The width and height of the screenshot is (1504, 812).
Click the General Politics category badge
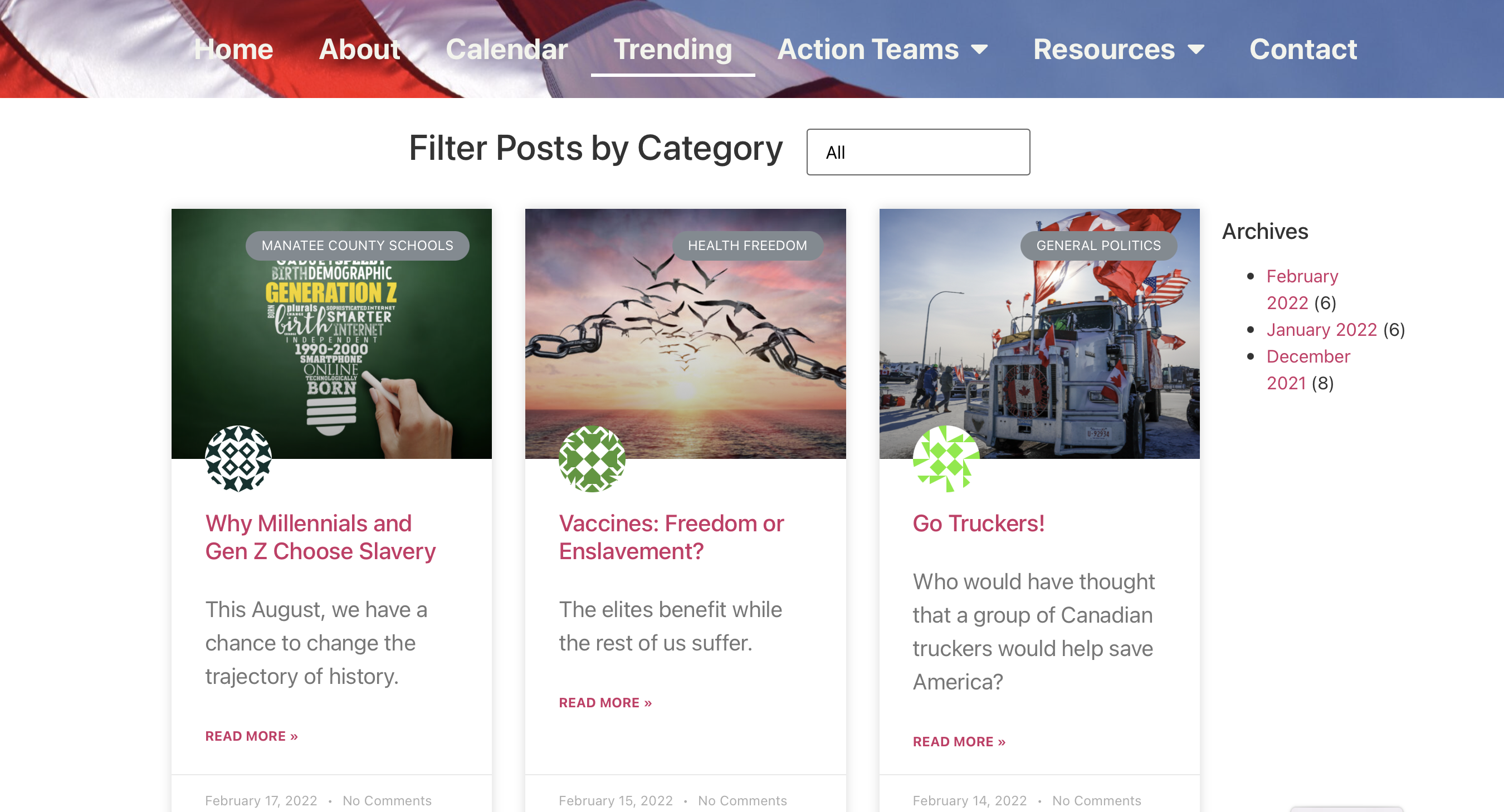coord(1098,246)
